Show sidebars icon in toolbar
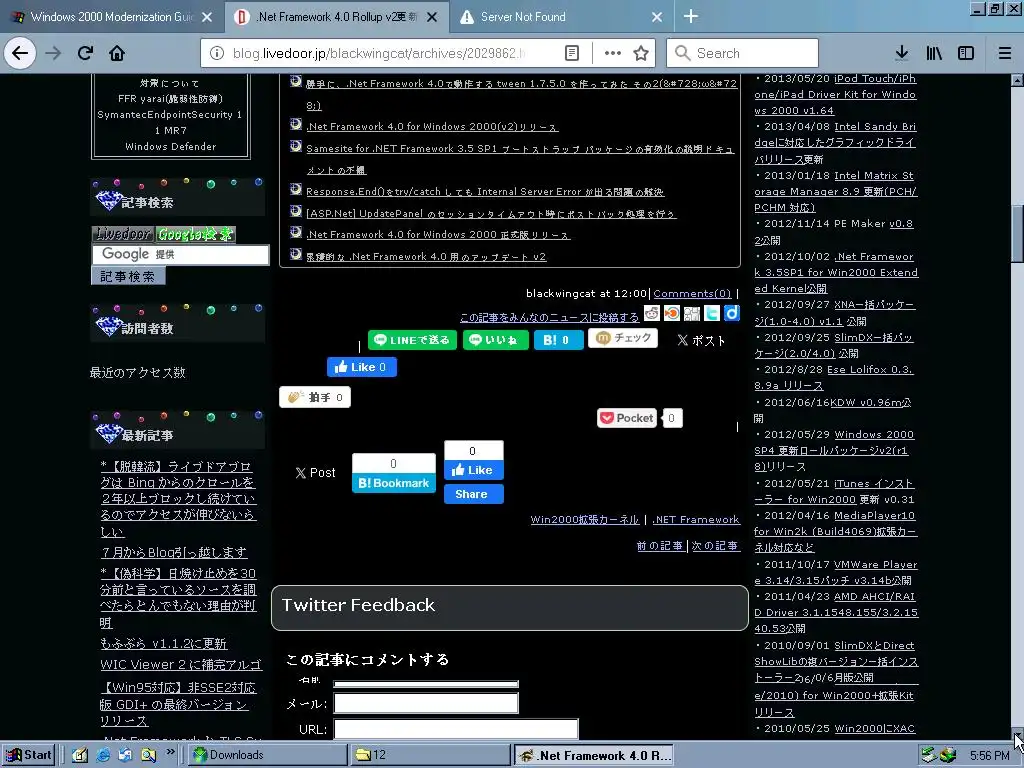Viewport: 1024px width, 768px height. (966, 53)
